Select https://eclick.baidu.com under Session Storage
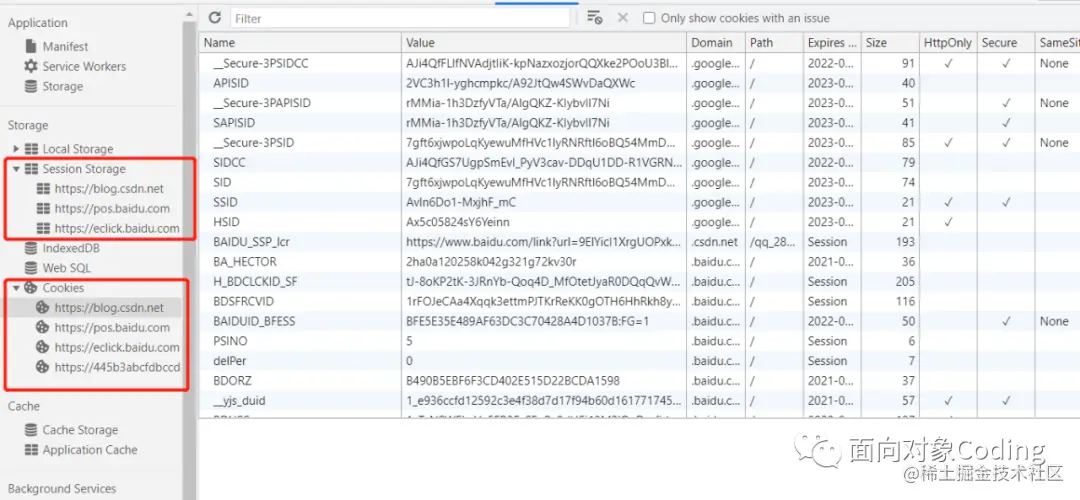Screen dimensions: 1080x500 pyautogui.click(x=116, y=228)
